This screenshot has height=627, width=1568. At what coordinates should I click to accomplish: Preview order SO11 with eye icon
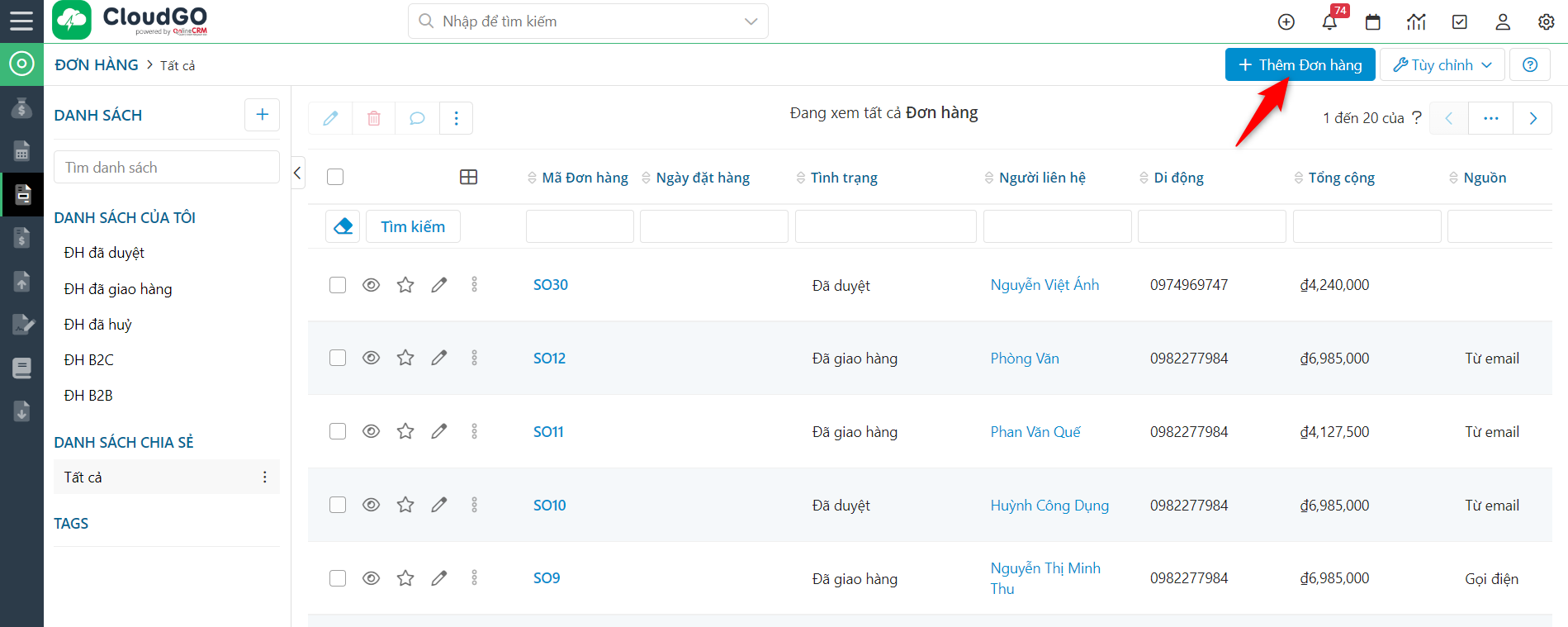click(372, 431)
